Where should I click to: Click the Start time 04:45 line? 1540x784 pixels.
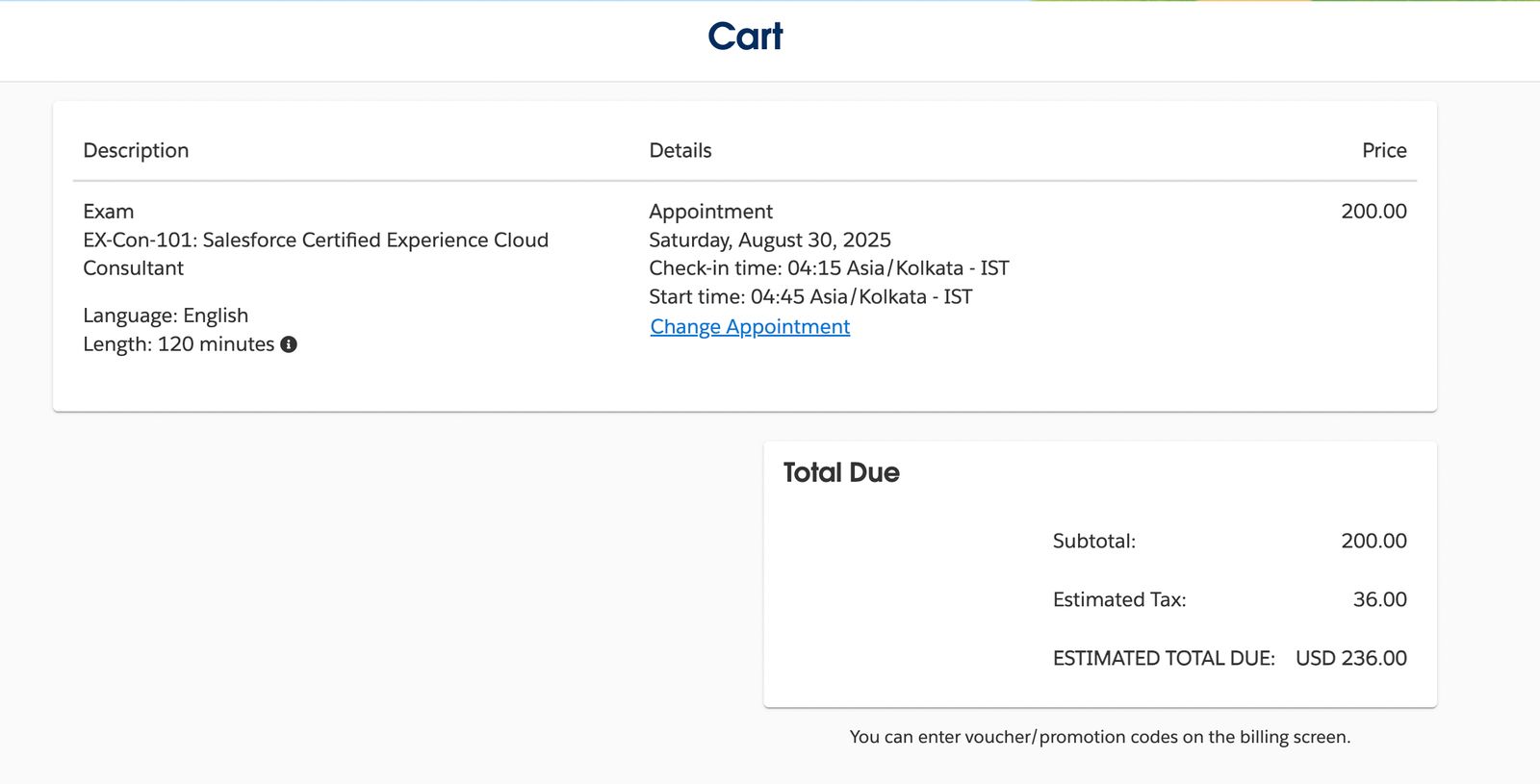click(x=810, y=297)
